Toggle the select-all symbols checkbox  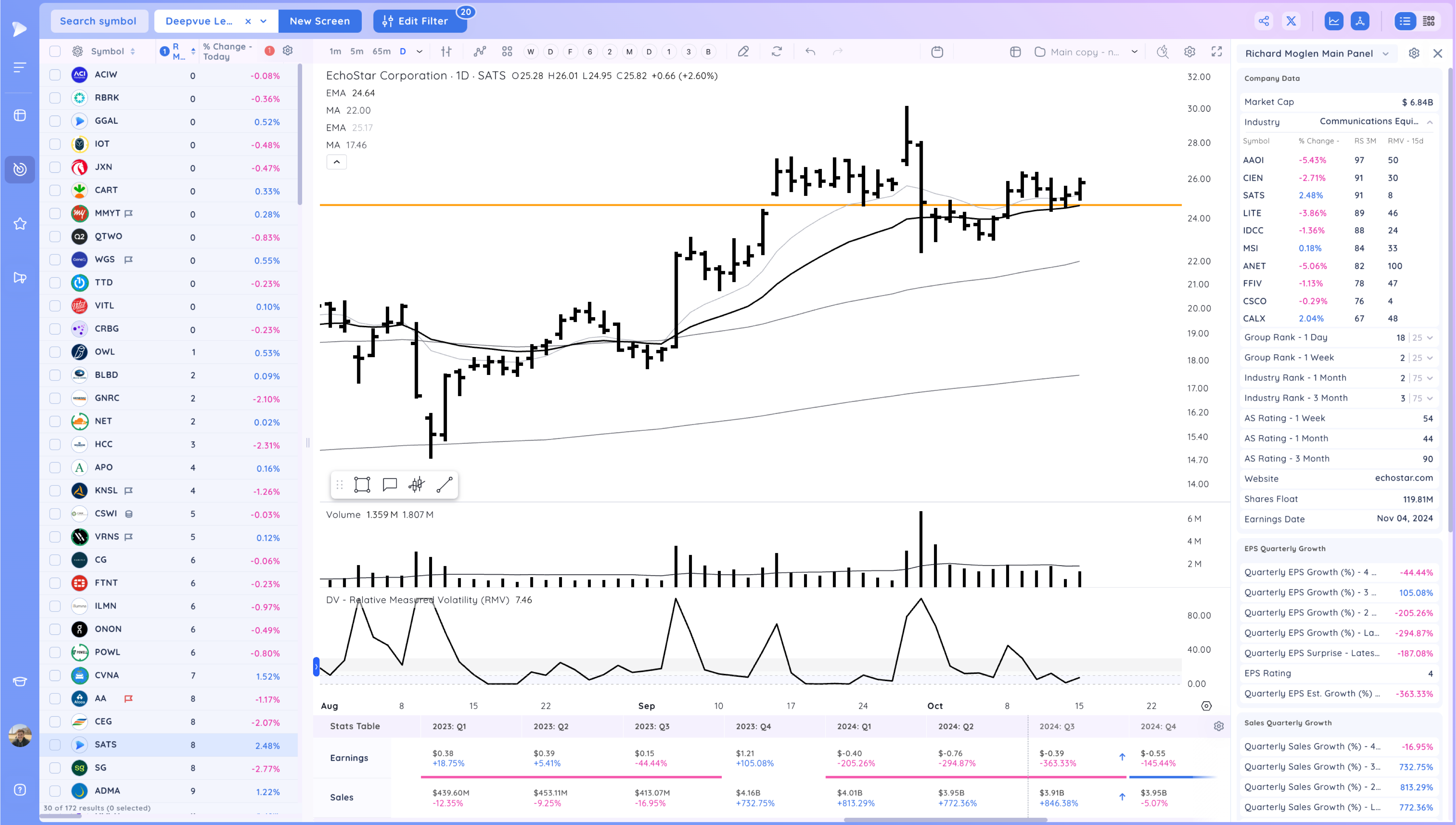[x=55, y=51]
